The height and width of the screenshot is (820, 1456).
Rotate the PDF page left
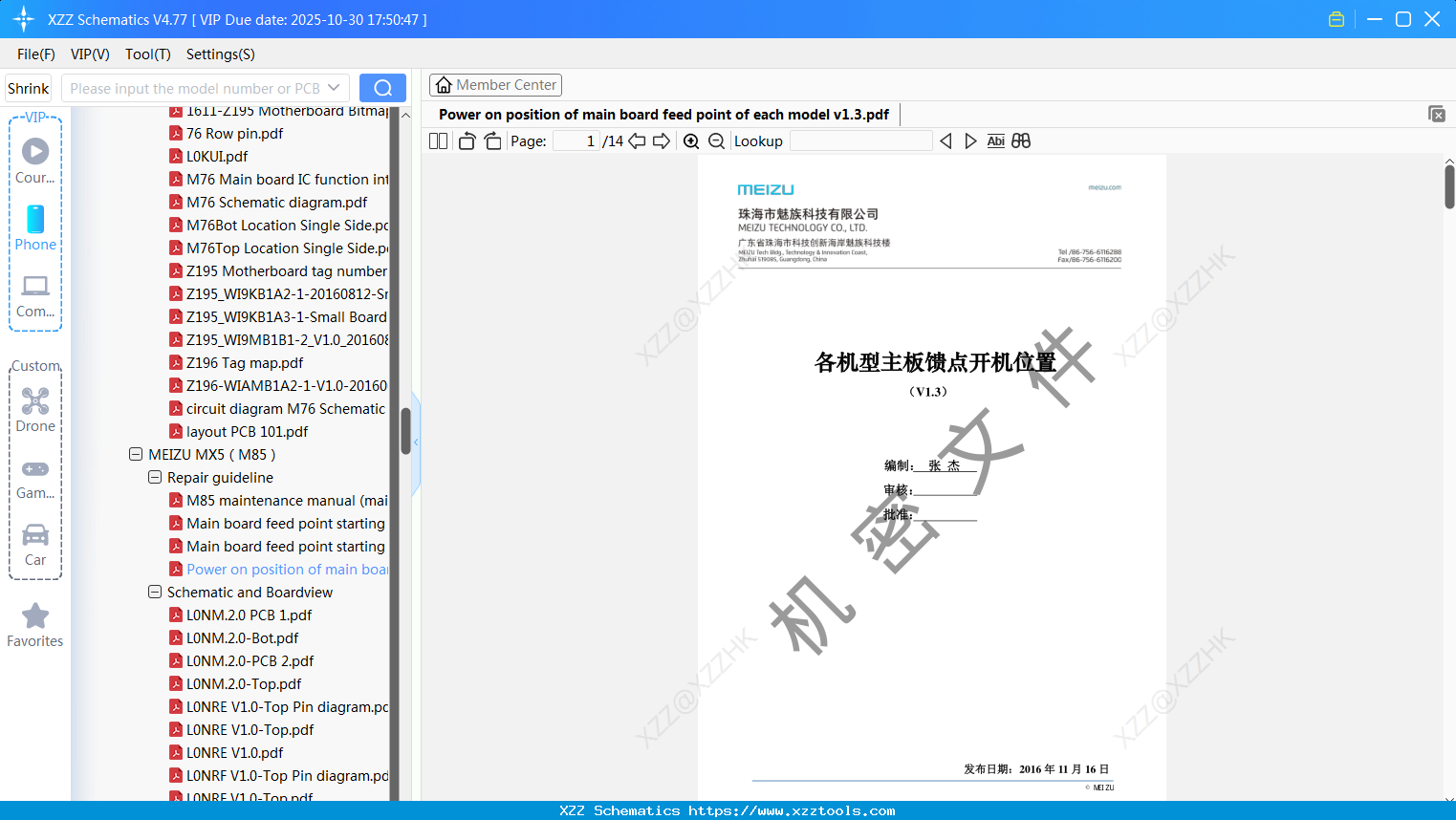466,140
